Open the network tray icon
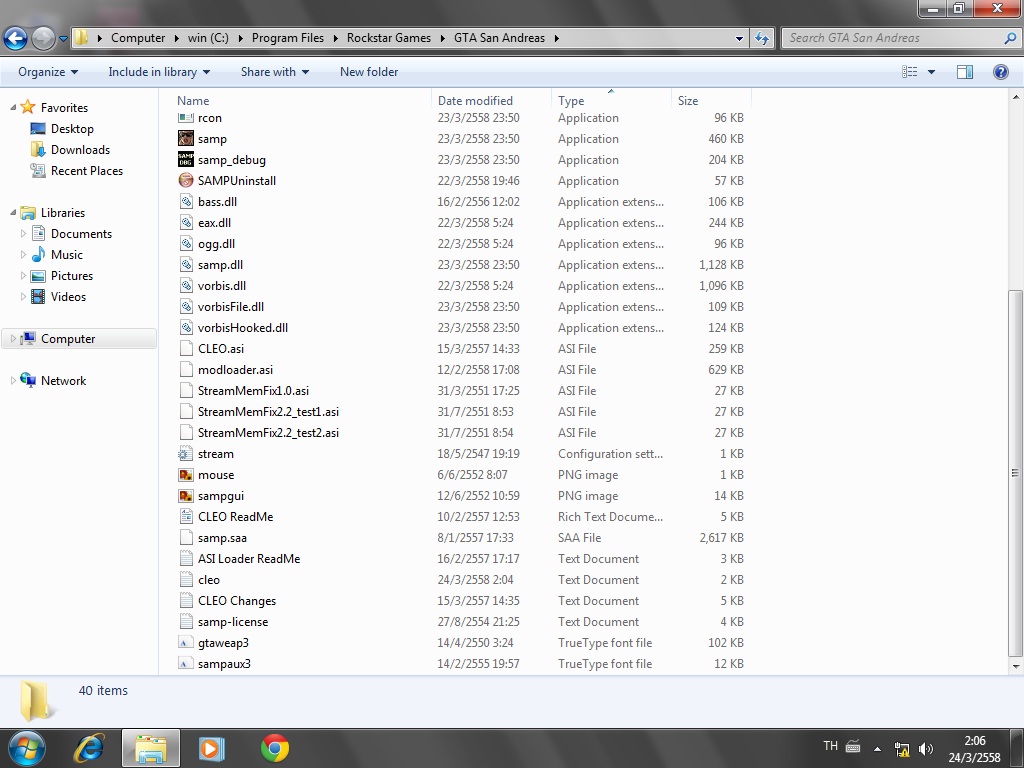Viewport: 1024px width, 768px height. (902, 749)
